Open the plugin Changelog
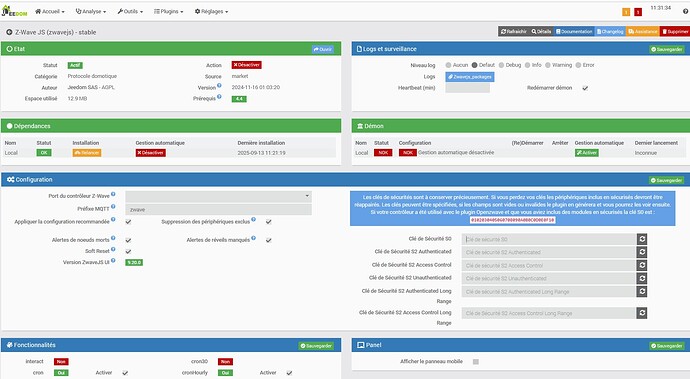Image resolution: width=690 pixels, height=379 pixels. click(x=610, y=32)
